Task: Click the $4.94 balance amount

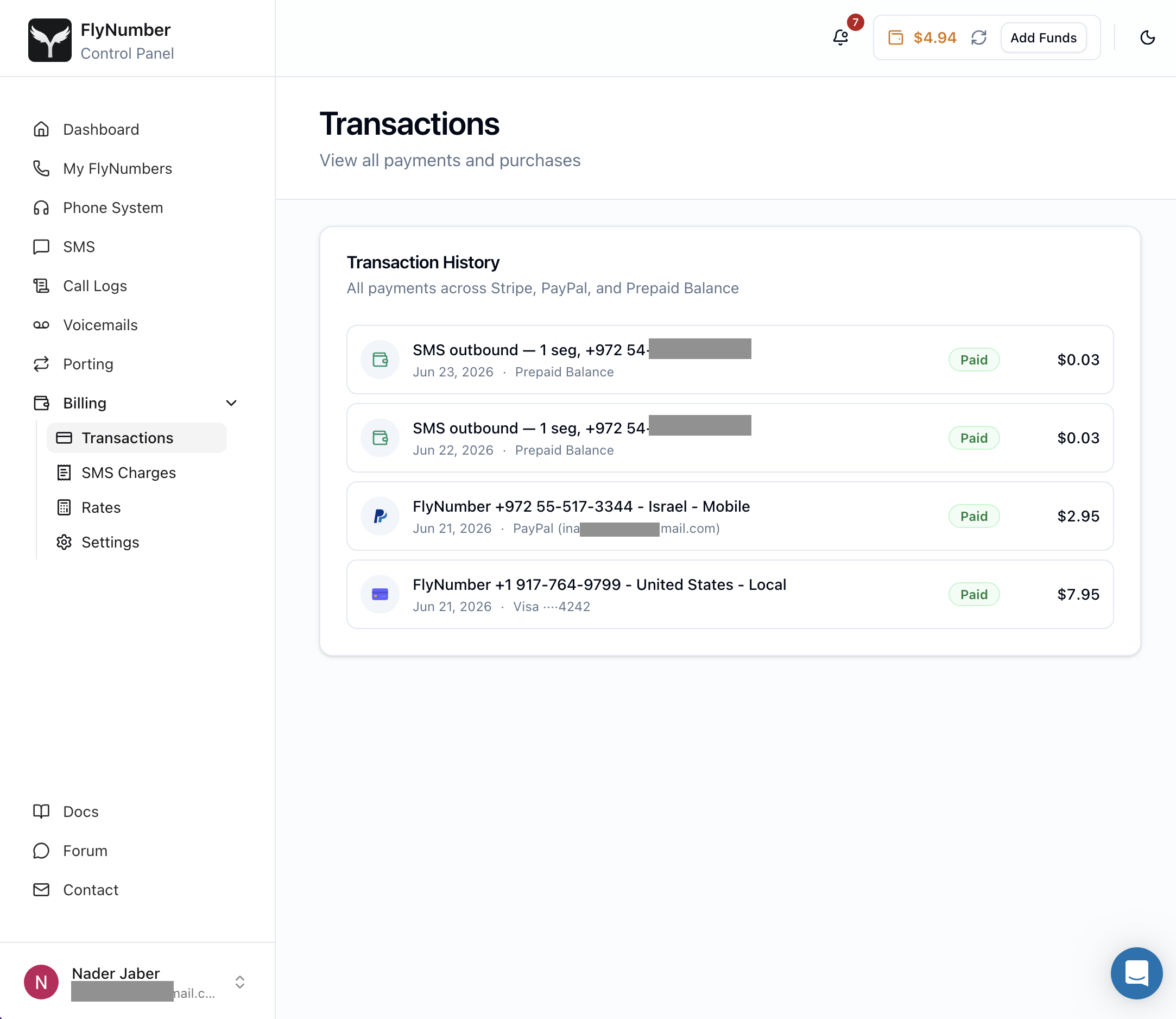Action: click(x=934, y=37)
